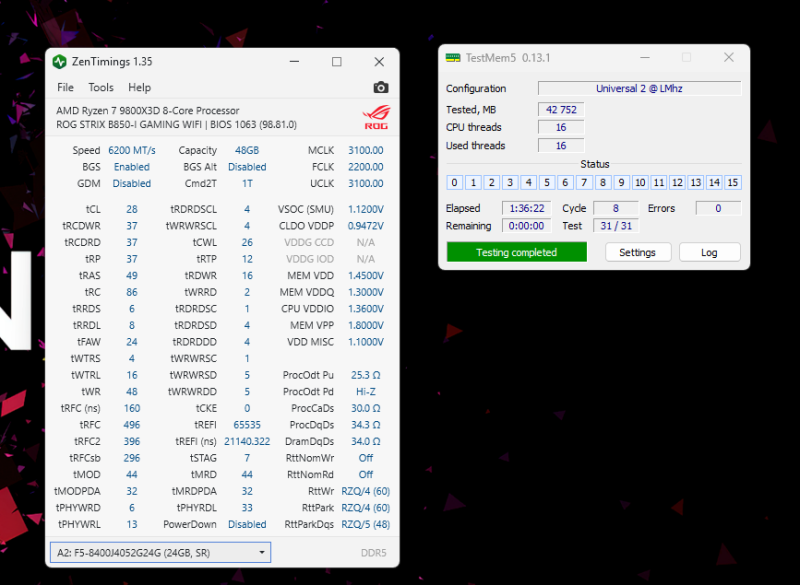This screenshot has height=585, width=800.
Task: Click thread status box 8
Action: [x=603, y=183]
